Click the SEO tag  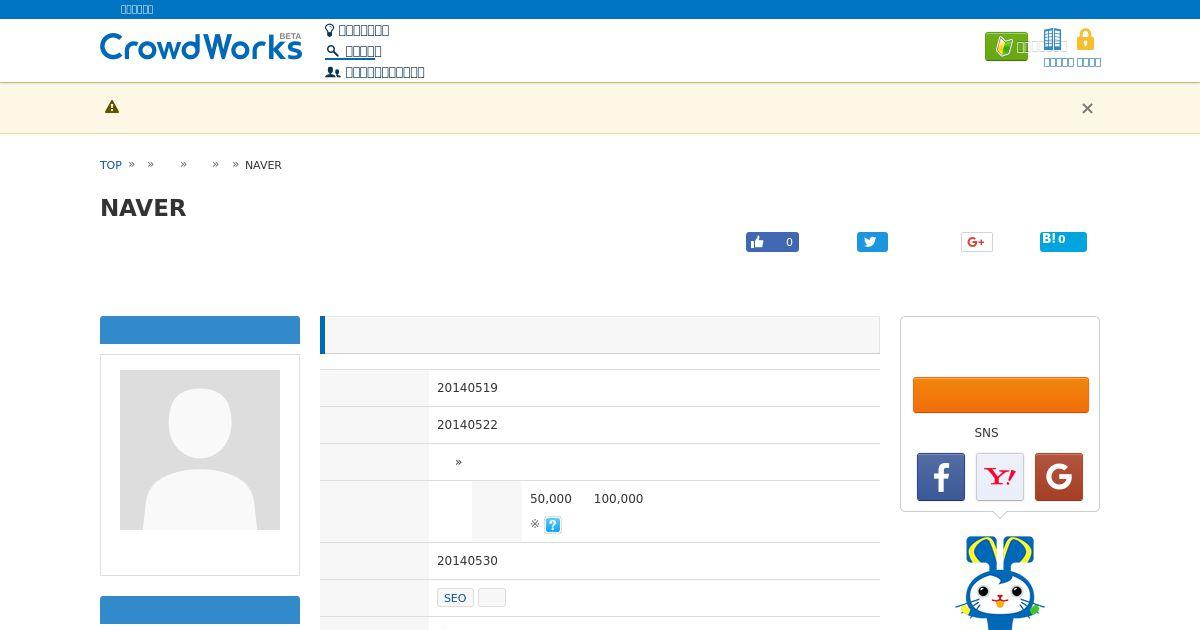[455, 598]
